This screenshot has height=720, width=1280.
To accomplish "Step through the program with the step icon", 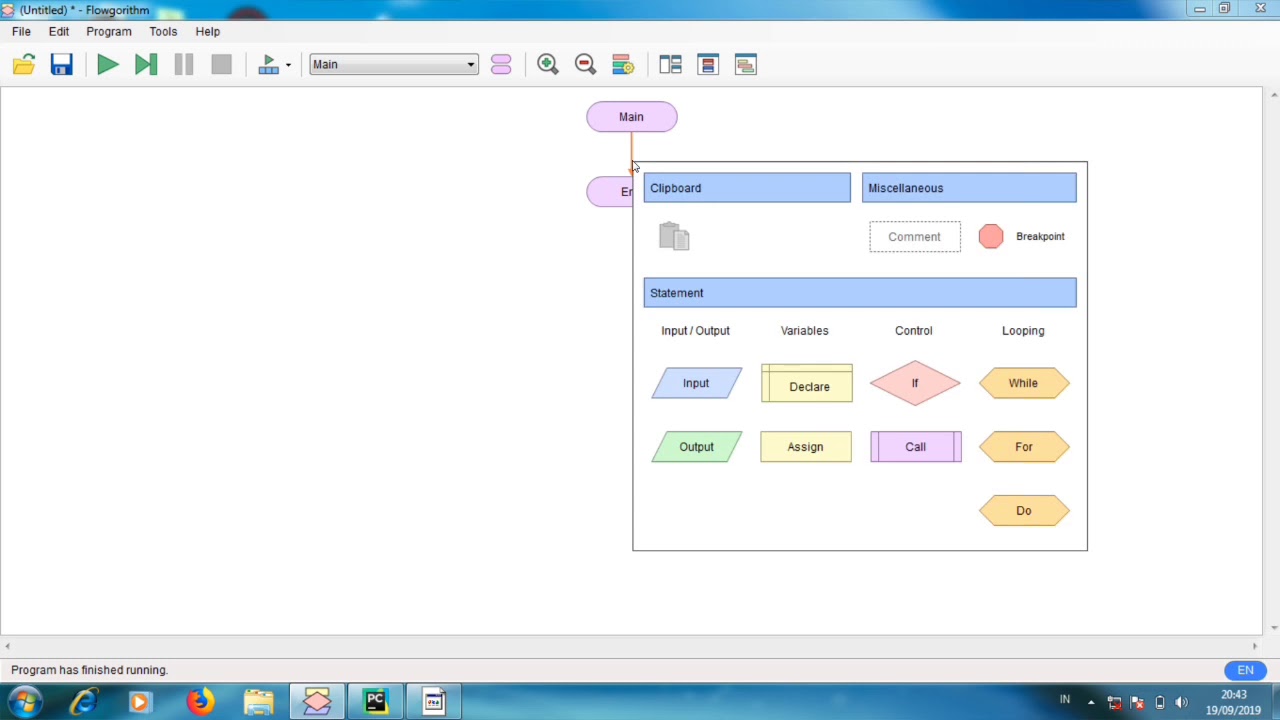I will 146,65.
